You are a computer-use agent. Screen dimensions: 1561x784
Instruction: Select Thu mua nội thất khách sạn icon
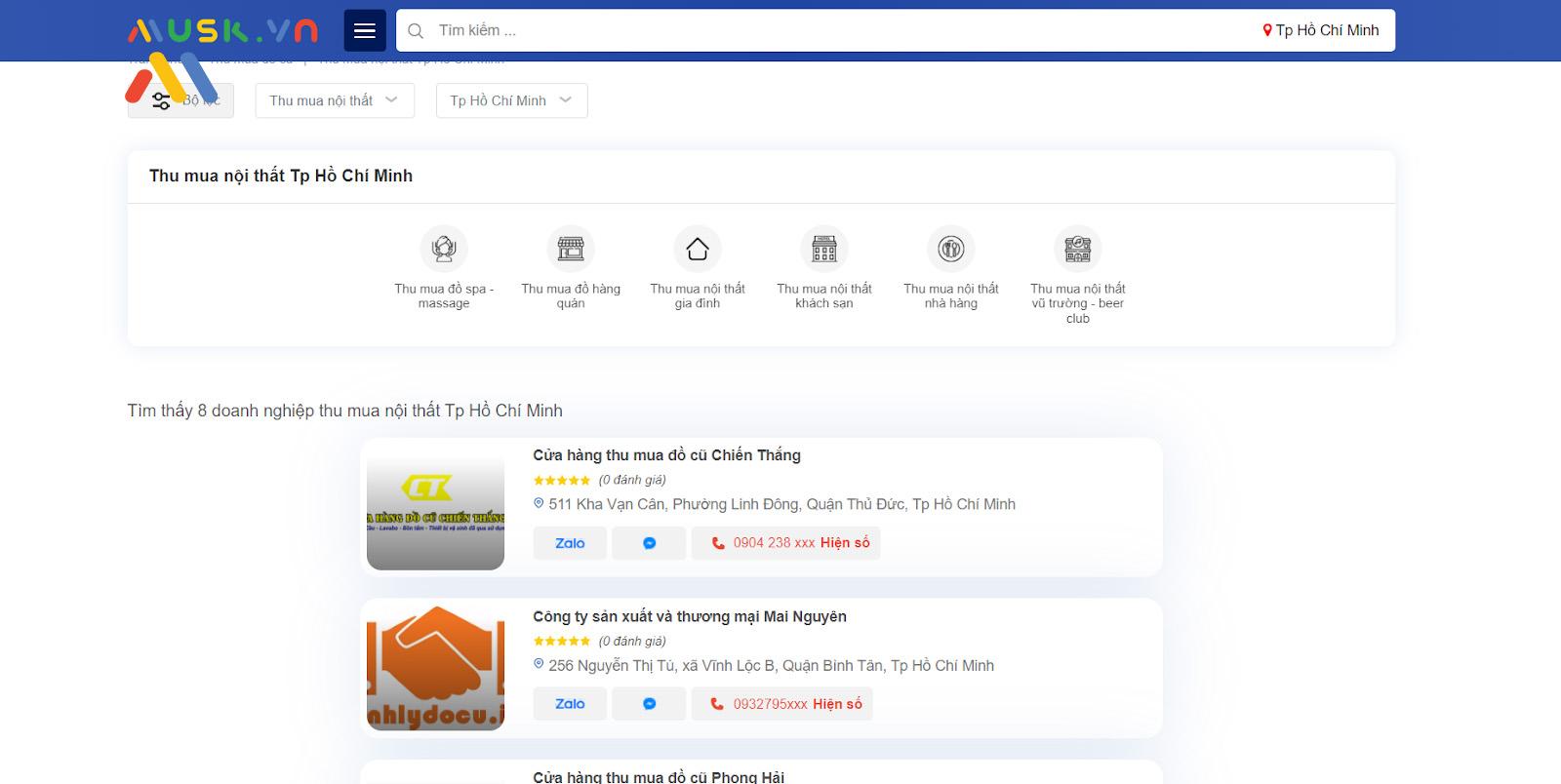pyautogui.click(x=824, y=249)
